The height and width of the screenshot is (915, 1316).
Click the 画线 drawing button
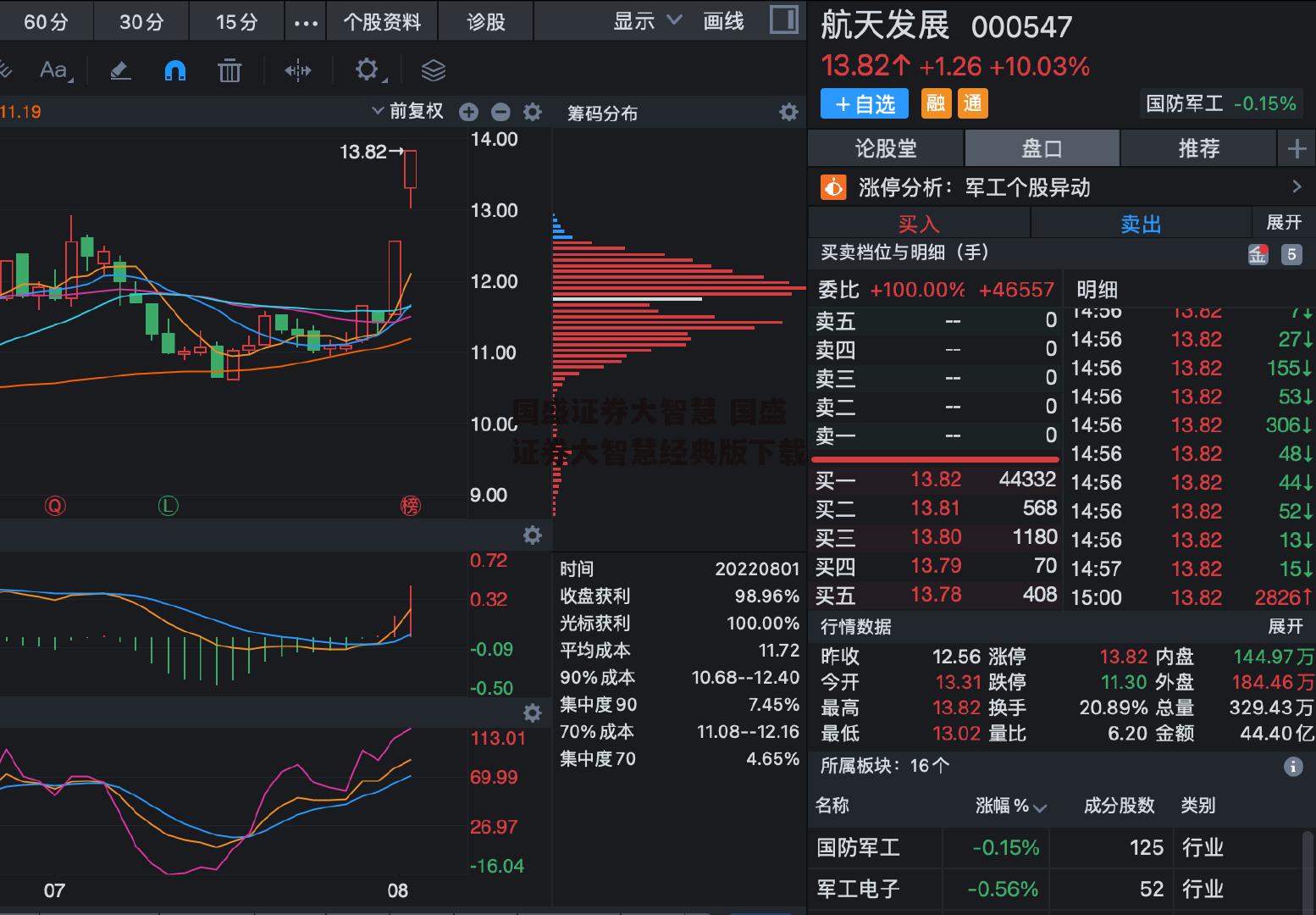tap(723, 21)
